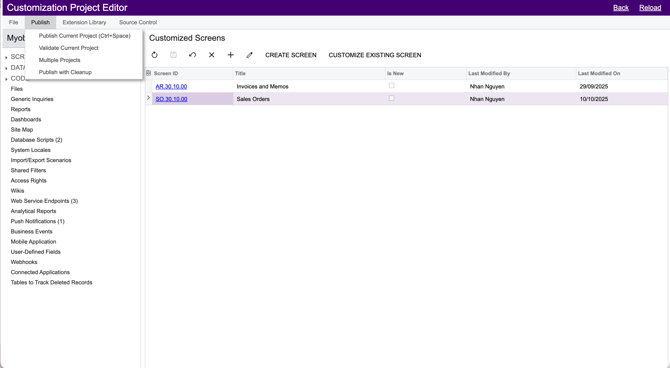
Task: Select Web Service Endpoints (3) item
Action: [x=44, y=201]
